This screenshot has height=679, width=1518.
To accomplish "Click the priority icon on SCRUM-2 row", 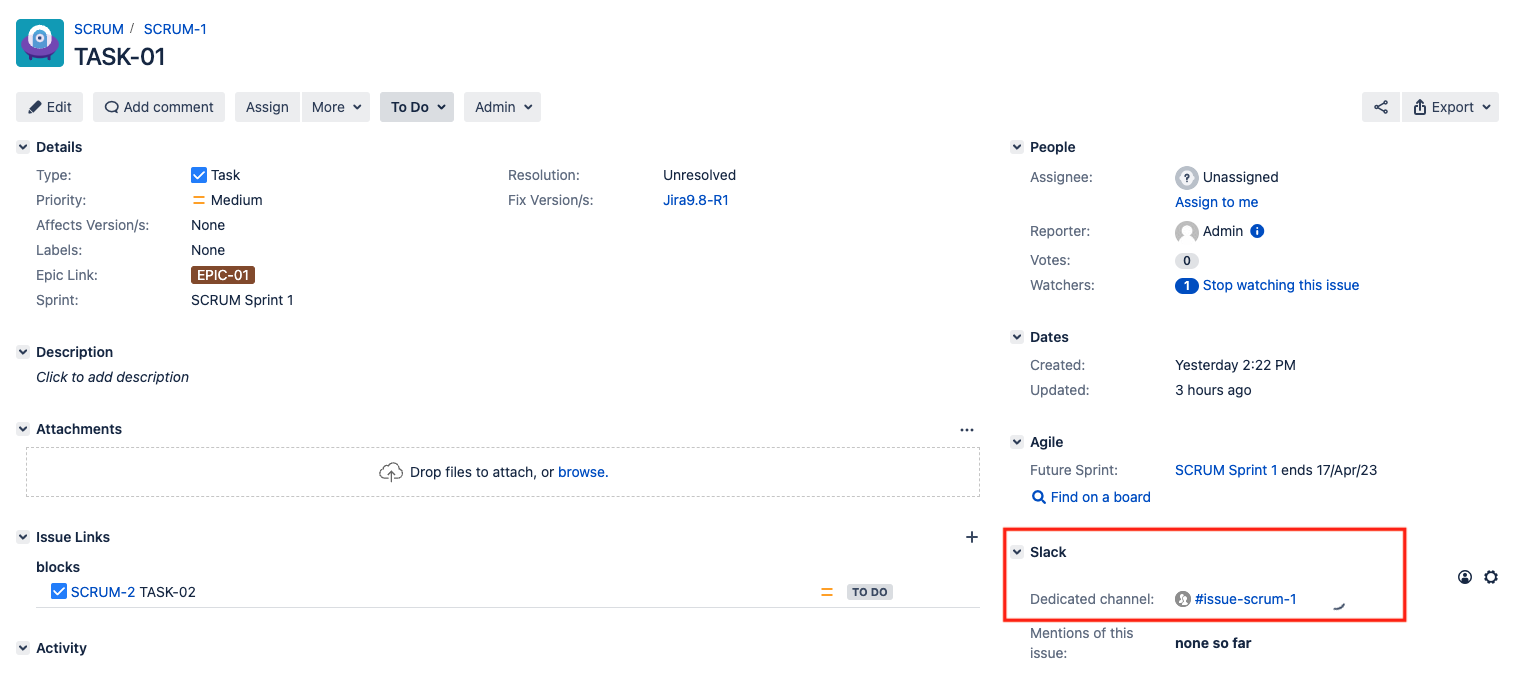I will (827, 592).
